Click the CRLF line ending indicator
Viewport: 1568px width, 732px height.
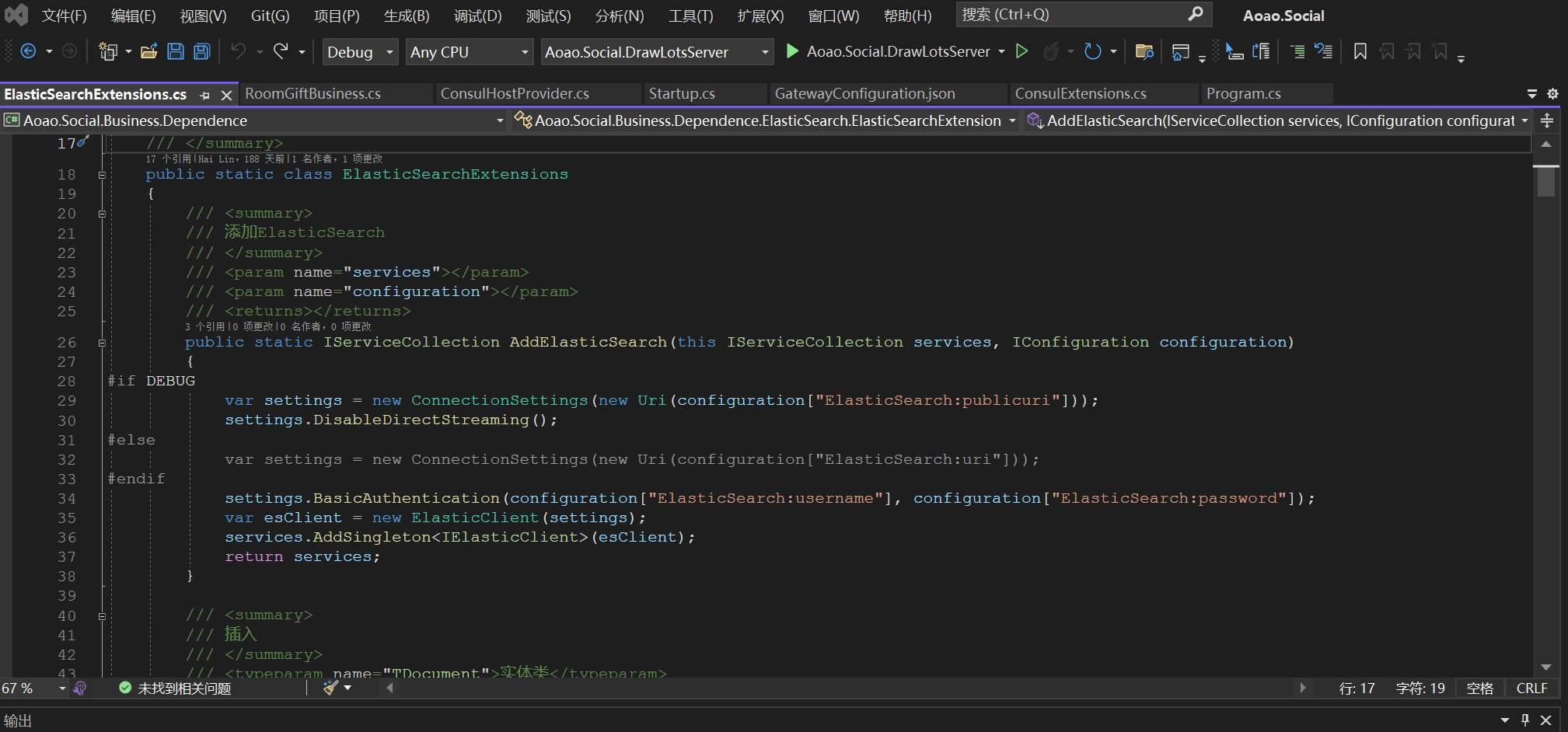coord(1531,688)
